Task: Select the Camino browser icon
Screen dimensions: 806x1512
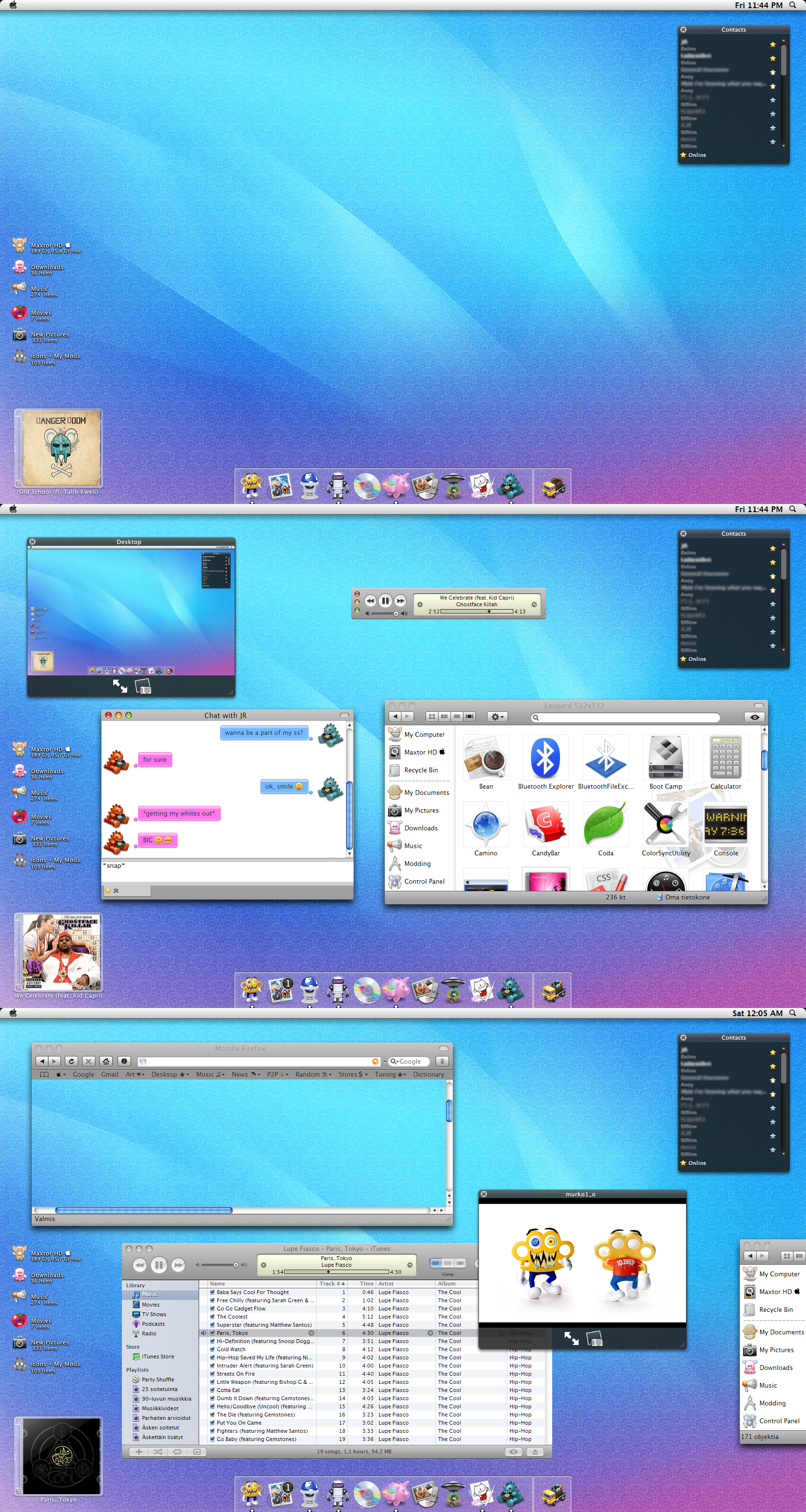Action: point(486,825)
